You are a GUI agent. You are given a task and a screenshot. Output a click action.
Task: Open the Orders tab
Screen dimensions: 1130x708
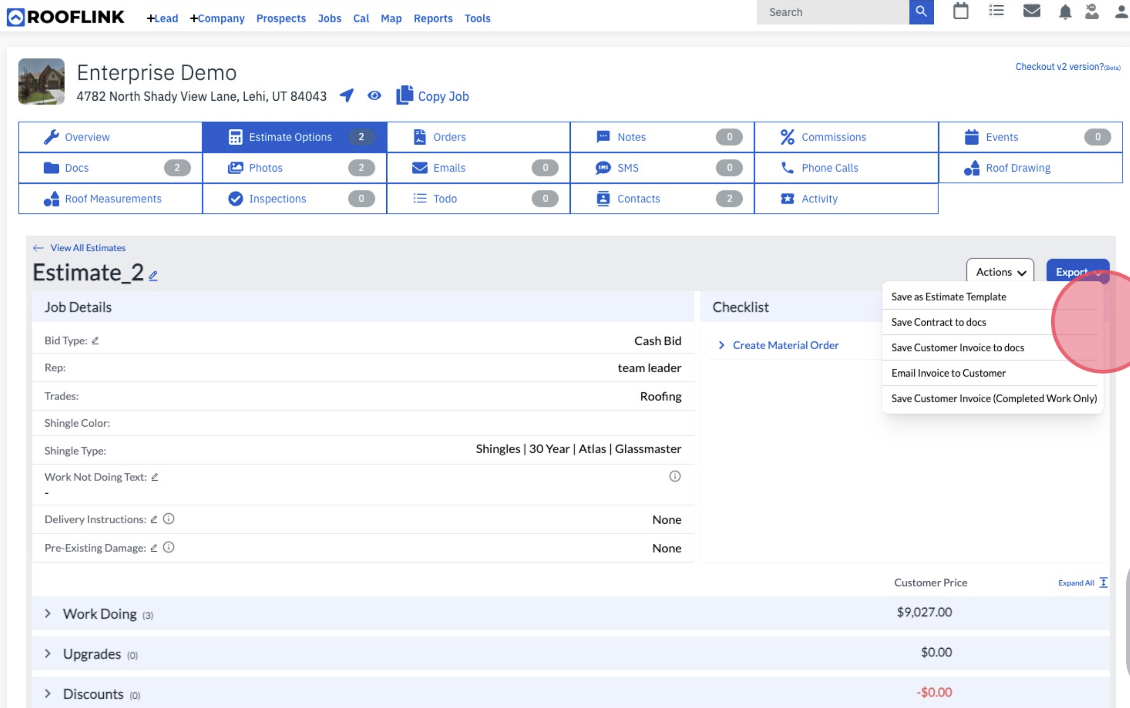tap(479, 137)
